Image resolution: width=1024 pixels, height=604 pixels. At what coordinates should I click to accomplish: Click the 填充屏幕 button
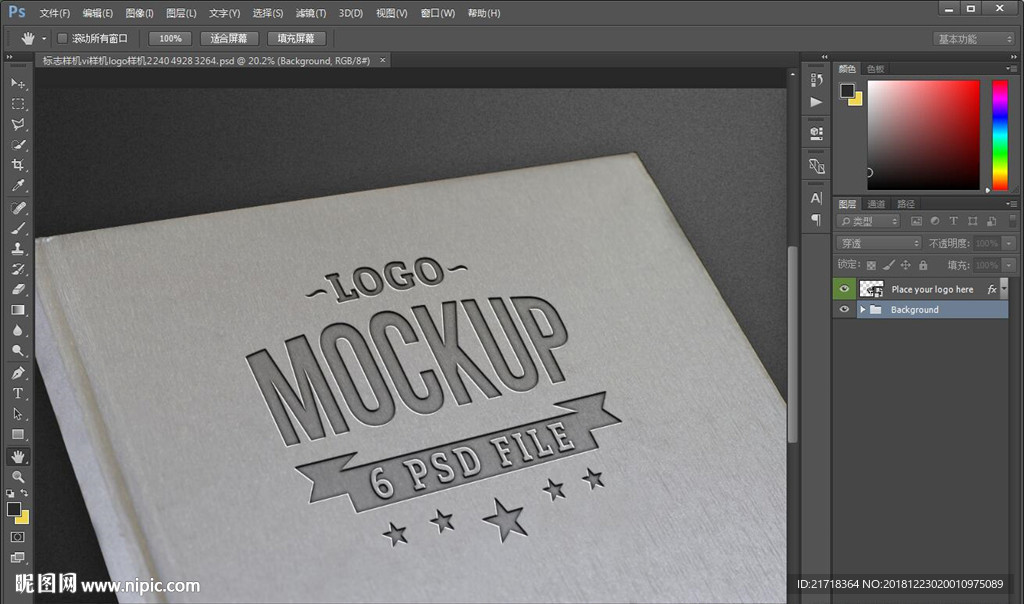click(x=296, y=38)
